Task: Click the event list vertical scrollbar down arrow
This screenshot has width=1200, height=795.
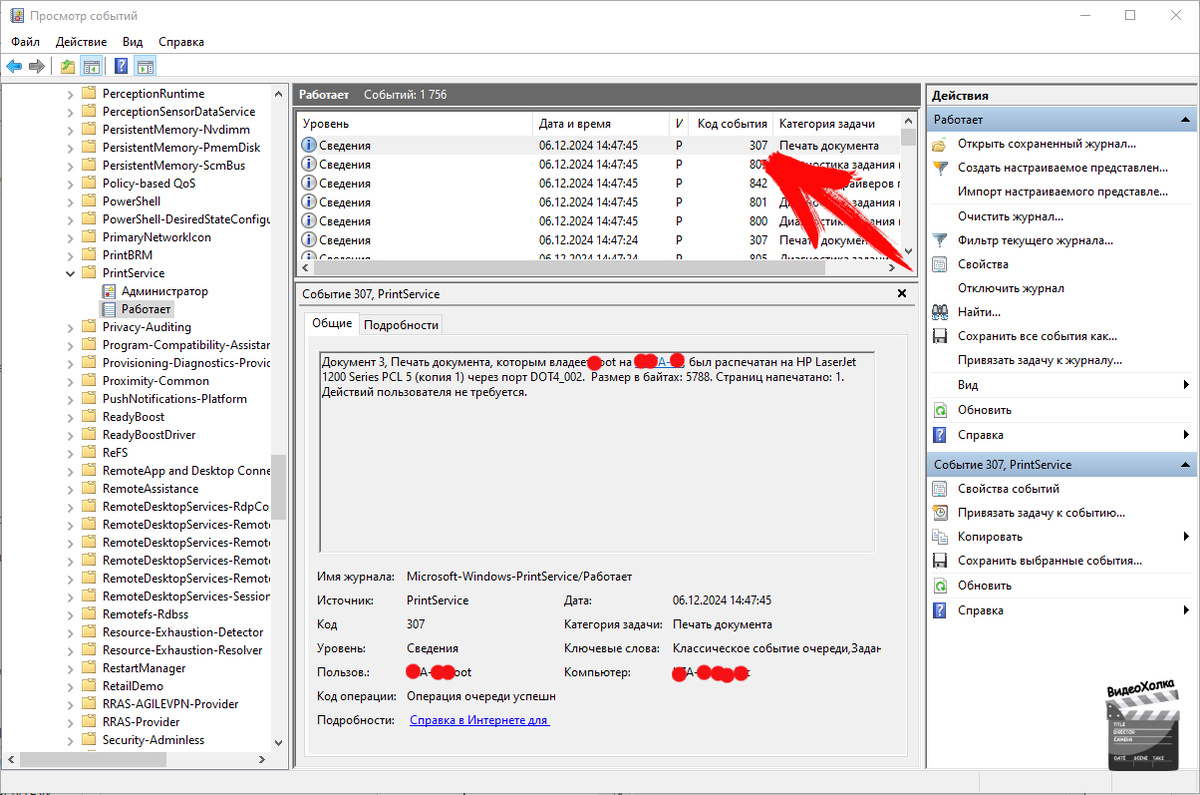Action: point(908,252)
